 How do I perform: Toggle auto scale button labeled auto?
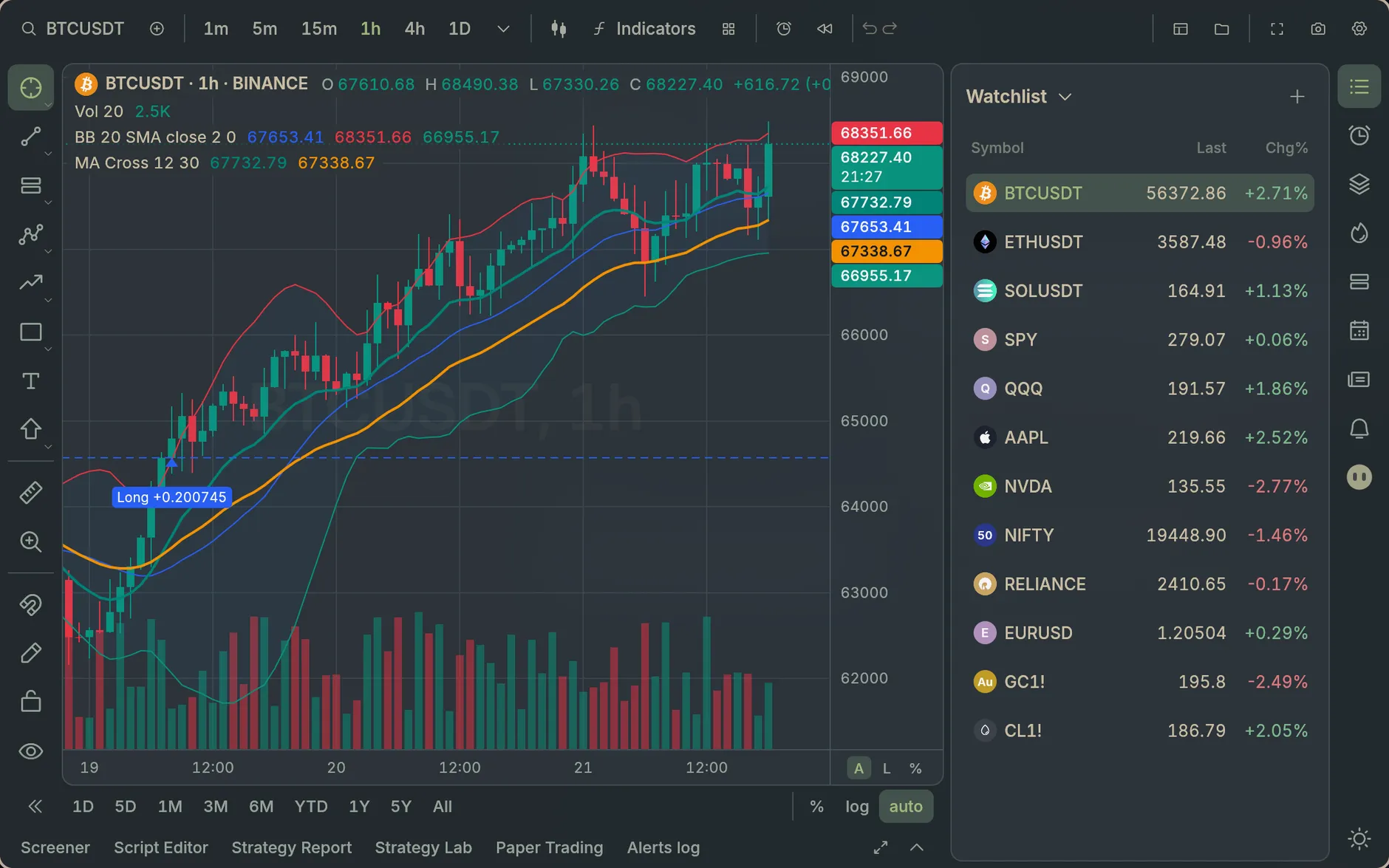pos(906,807)
